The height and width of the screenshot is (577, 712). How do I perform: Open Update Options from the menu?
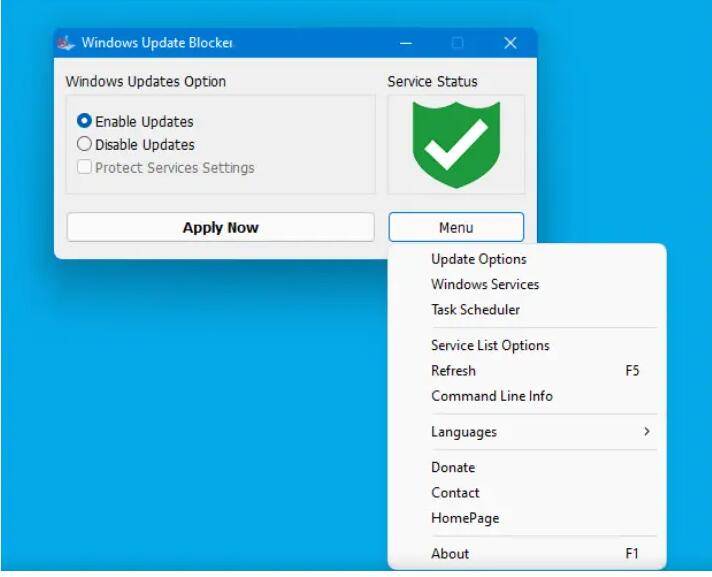click(478, 259)
